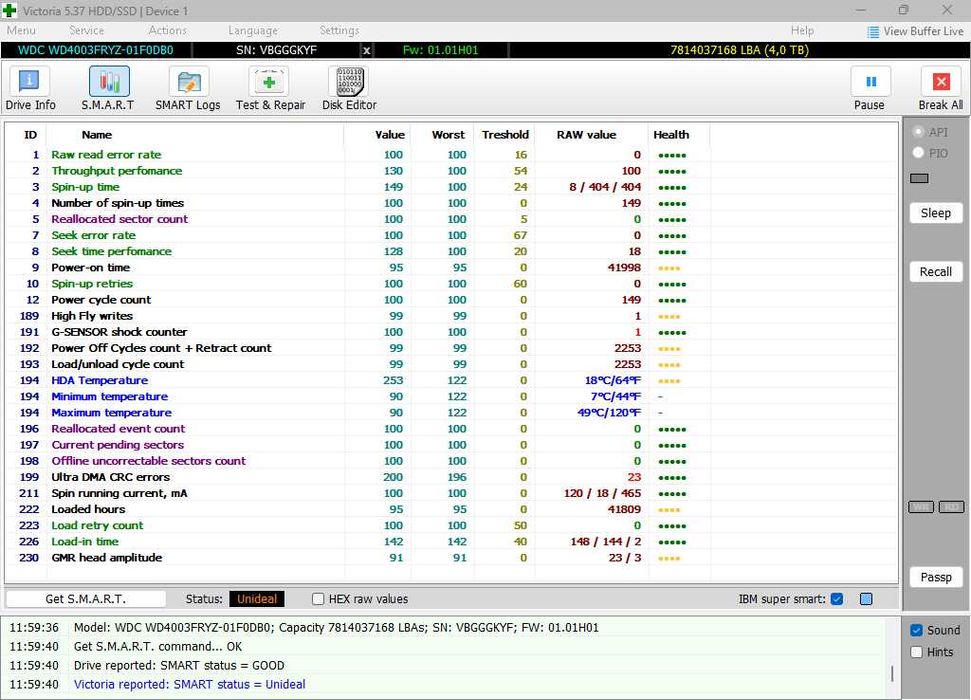Screen dimensions: 971x700
Task: Open the Settings menu
Action: coord(339,30)
